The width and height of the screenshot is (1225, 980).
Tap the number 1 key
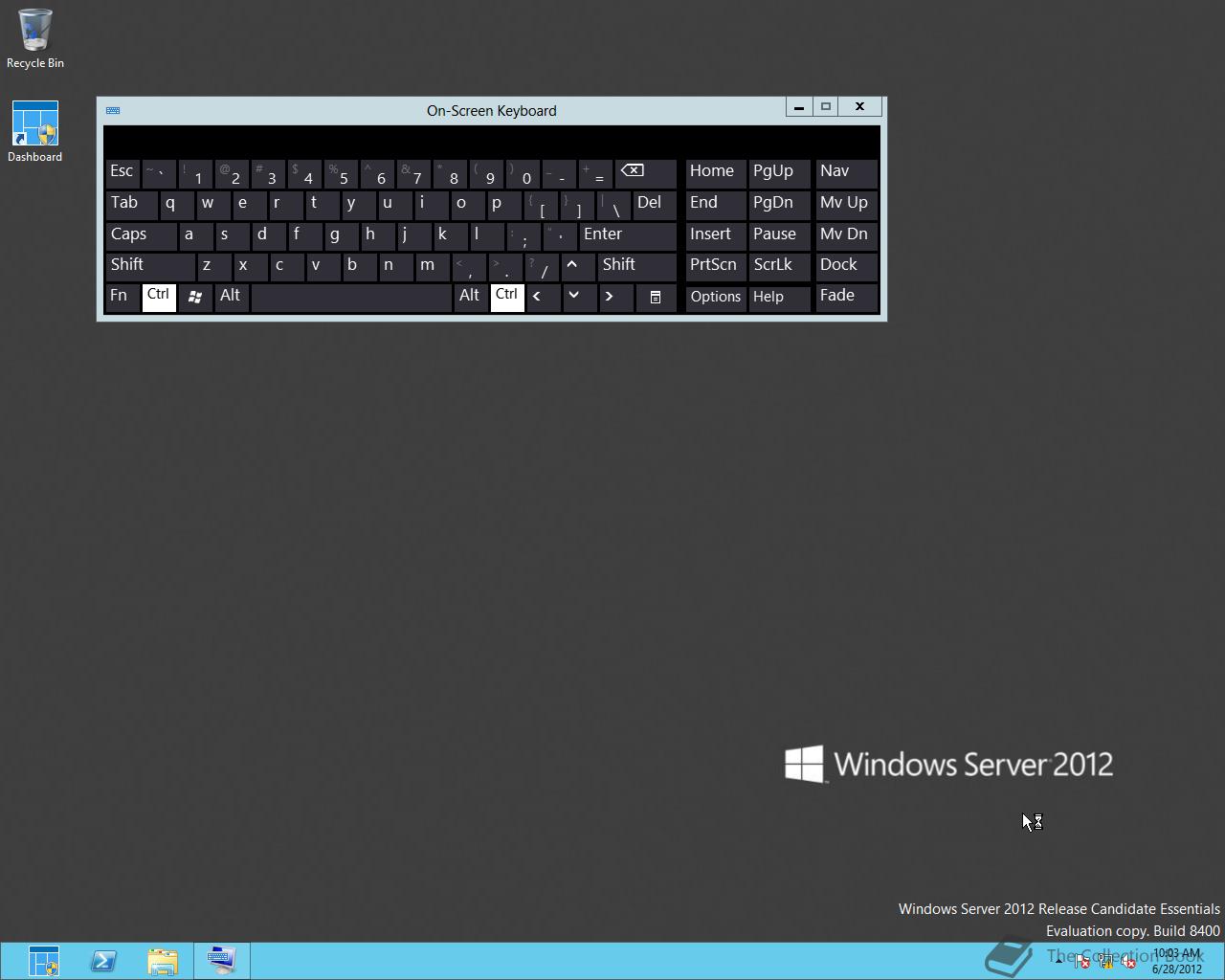(x=195, y=173)
